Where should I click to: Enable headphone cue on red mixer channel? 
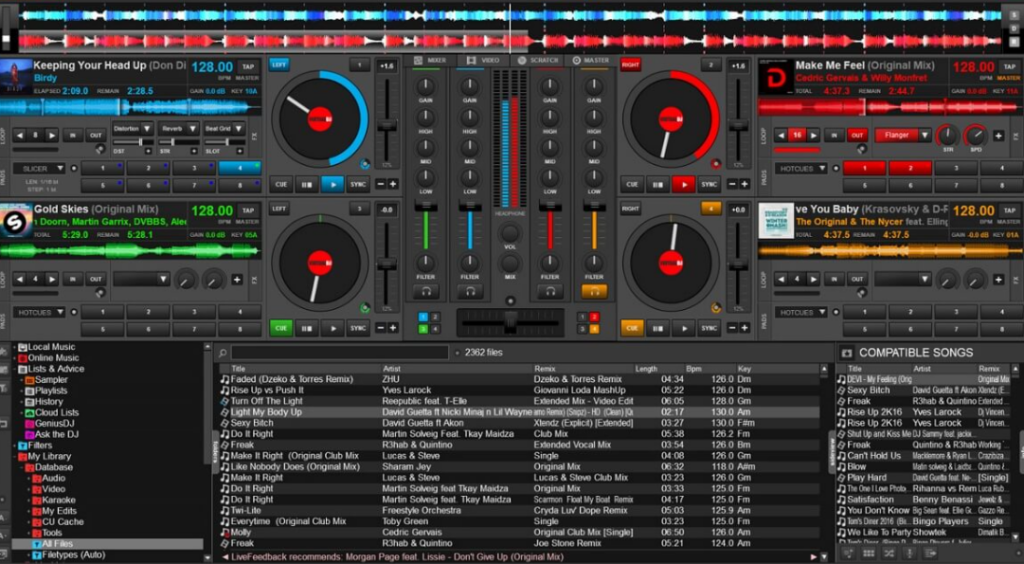tap(550, 291)
